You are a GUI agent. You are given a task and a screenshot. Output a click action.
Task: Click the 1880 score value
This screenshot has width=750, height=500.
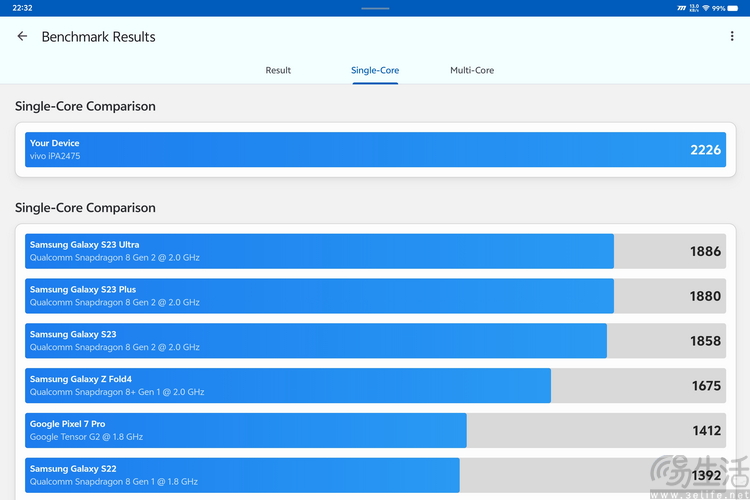pos(705,296)
